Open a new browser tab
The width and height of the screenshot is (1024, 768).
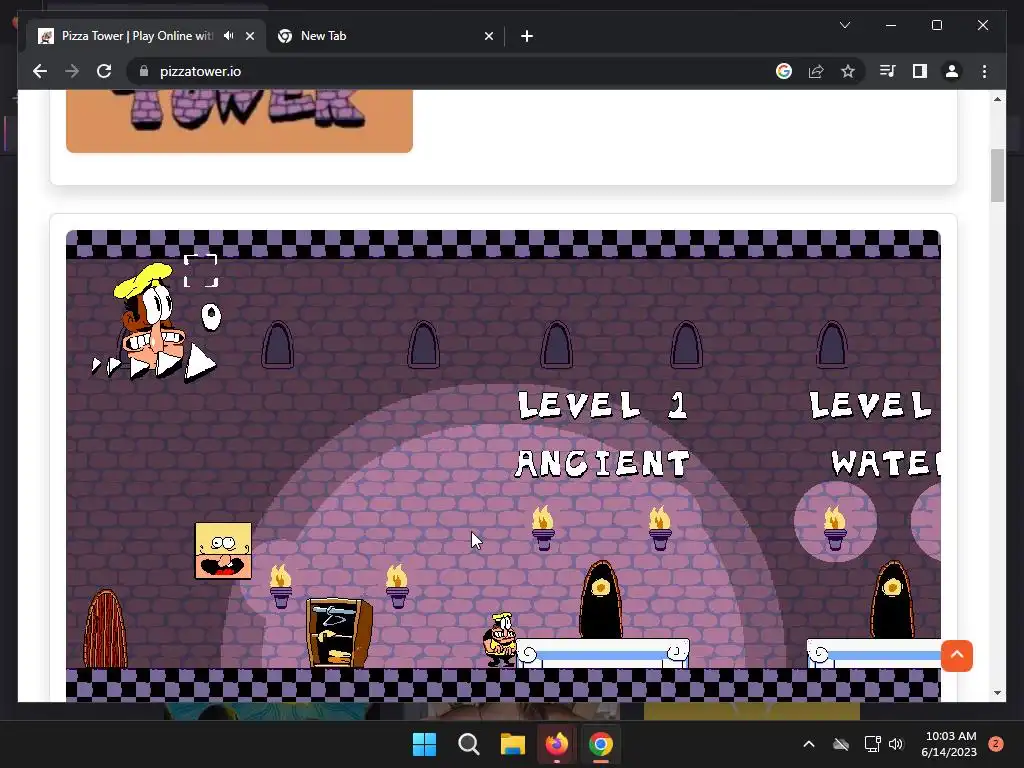click(x=527, y=37)
